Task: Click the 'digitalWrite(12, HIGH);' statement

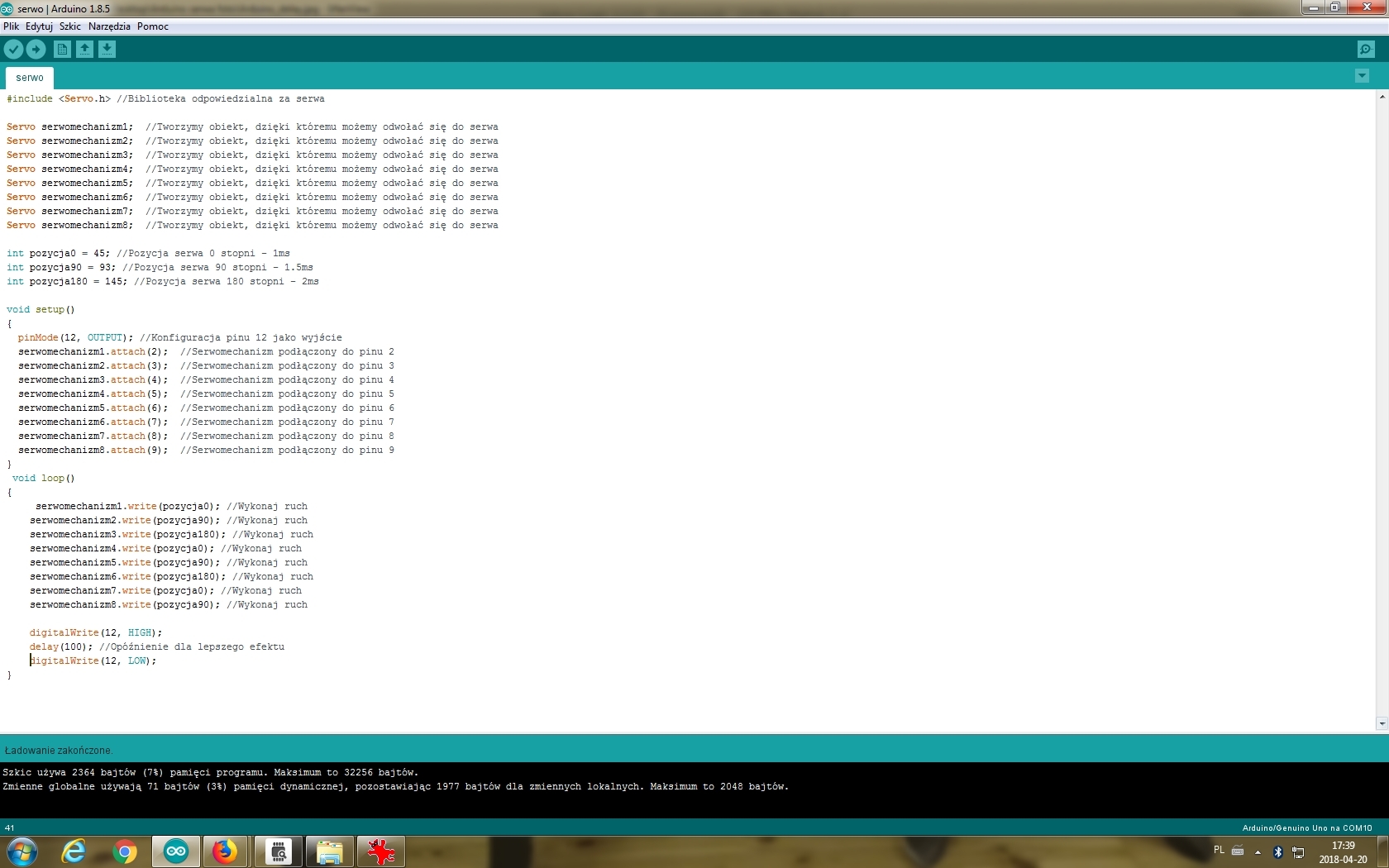Action: (x=96, y=633)
